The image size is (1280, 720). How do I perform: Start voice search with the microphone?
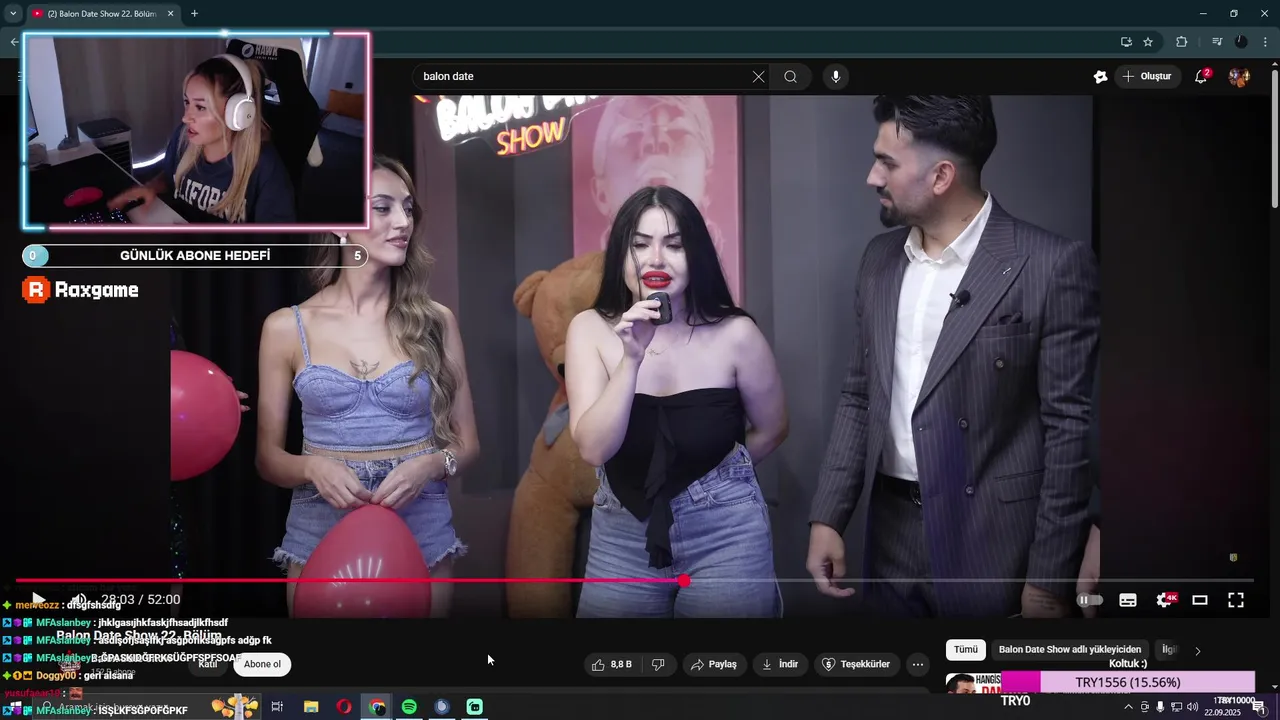(x=836, y=77)
